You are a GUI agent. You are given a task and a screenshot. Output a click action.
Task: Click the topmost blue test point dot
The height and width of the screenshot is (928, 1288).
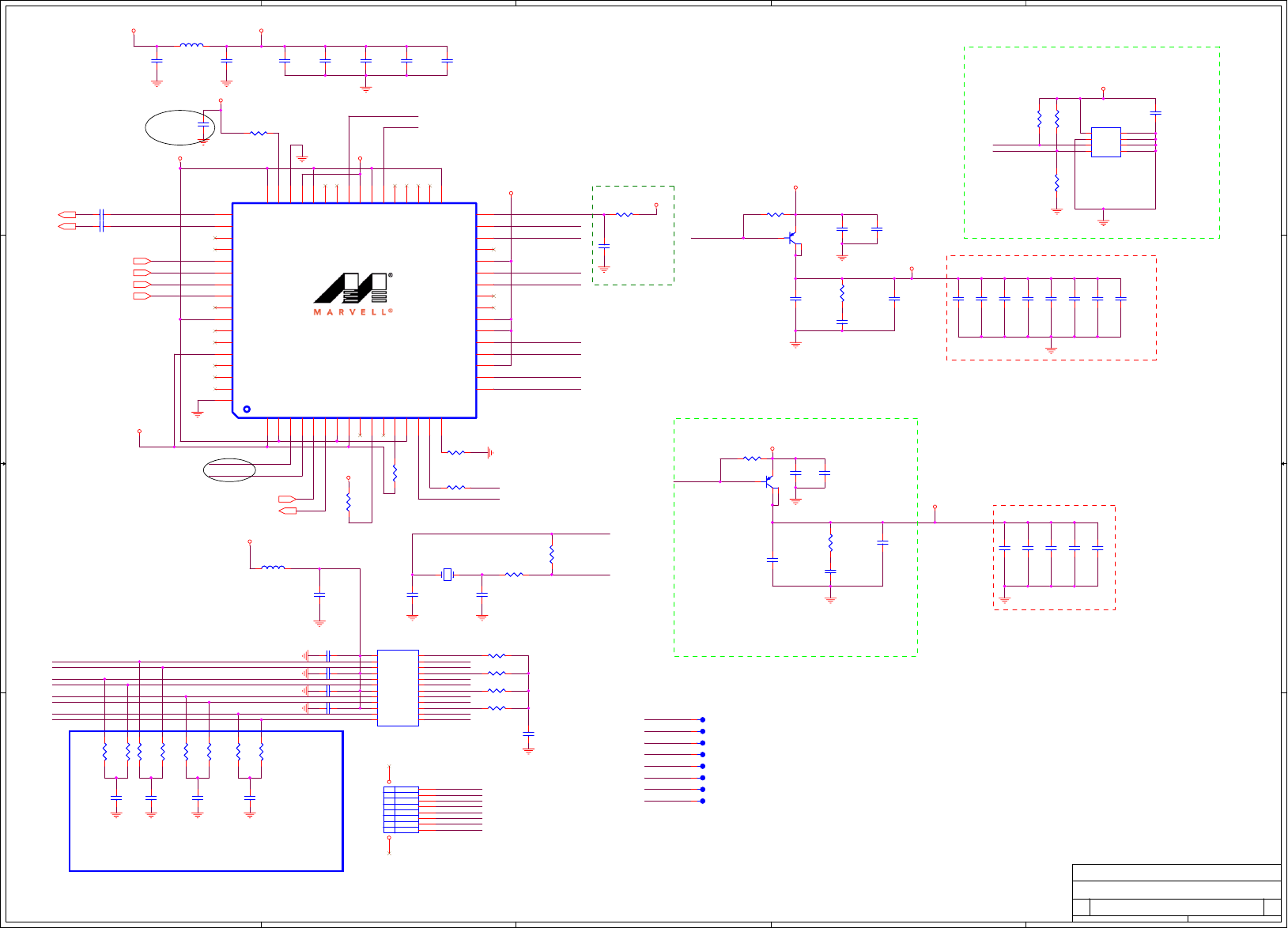pyautogui.click(x=703, y=720)
